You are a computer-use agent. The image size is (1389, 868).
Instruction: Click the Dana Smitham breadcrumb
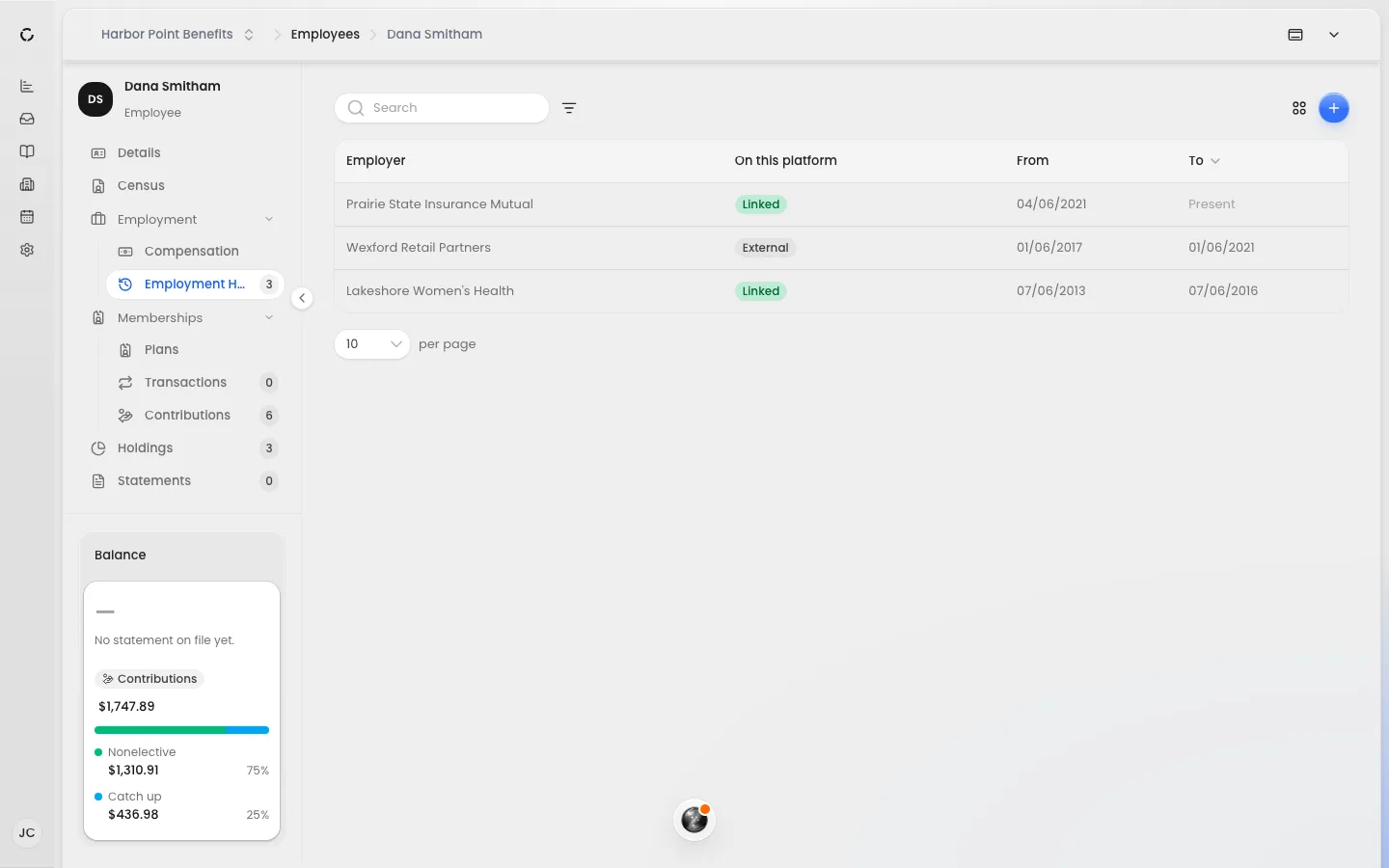point(434,34)
